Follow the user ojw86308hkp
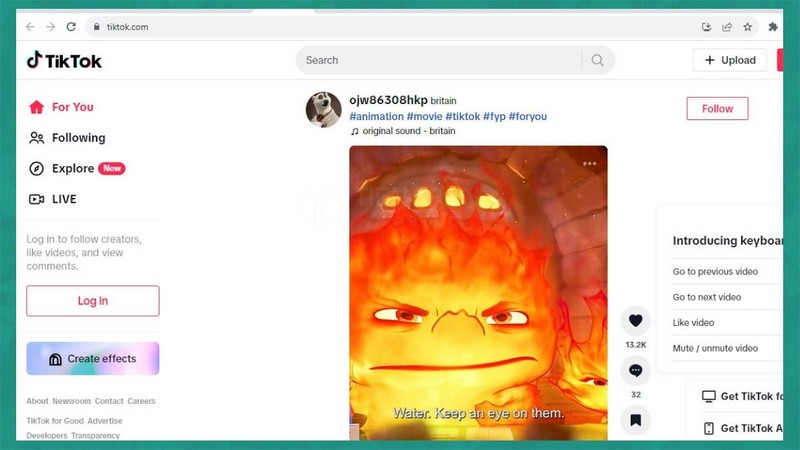Viewport: 800px width, 450px height. click(717, 109)
